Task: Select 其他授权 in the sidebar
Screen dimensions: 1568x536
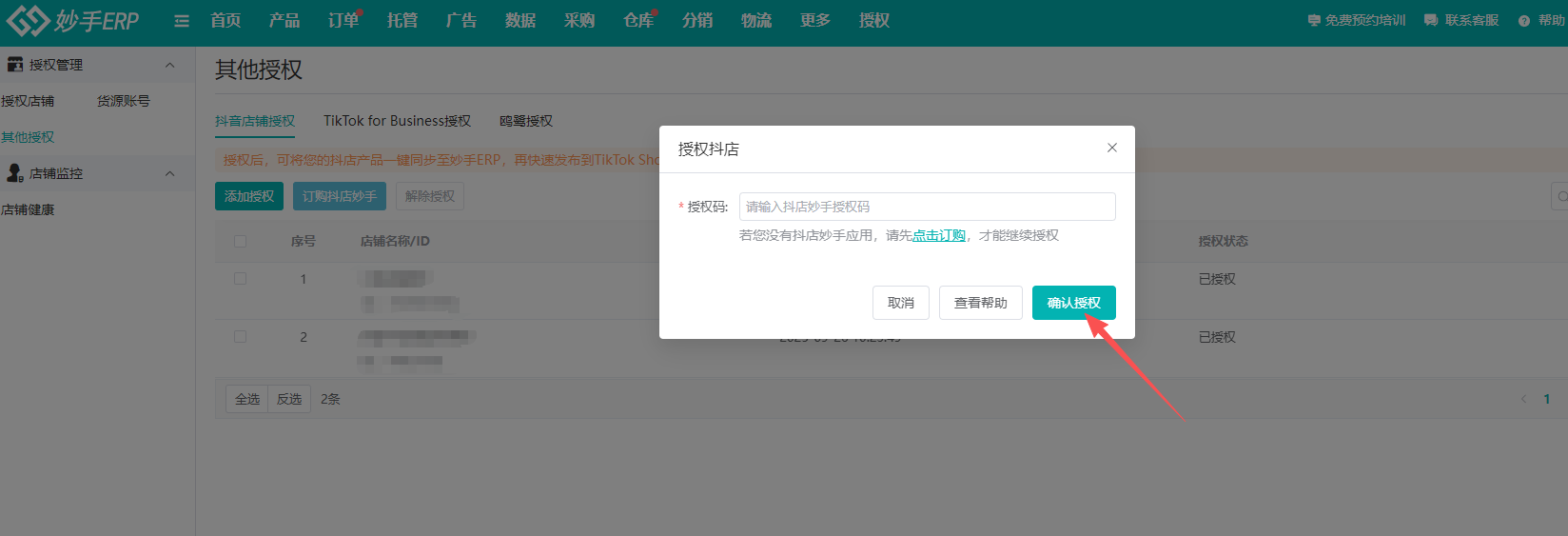Action: tap(28, 137)
